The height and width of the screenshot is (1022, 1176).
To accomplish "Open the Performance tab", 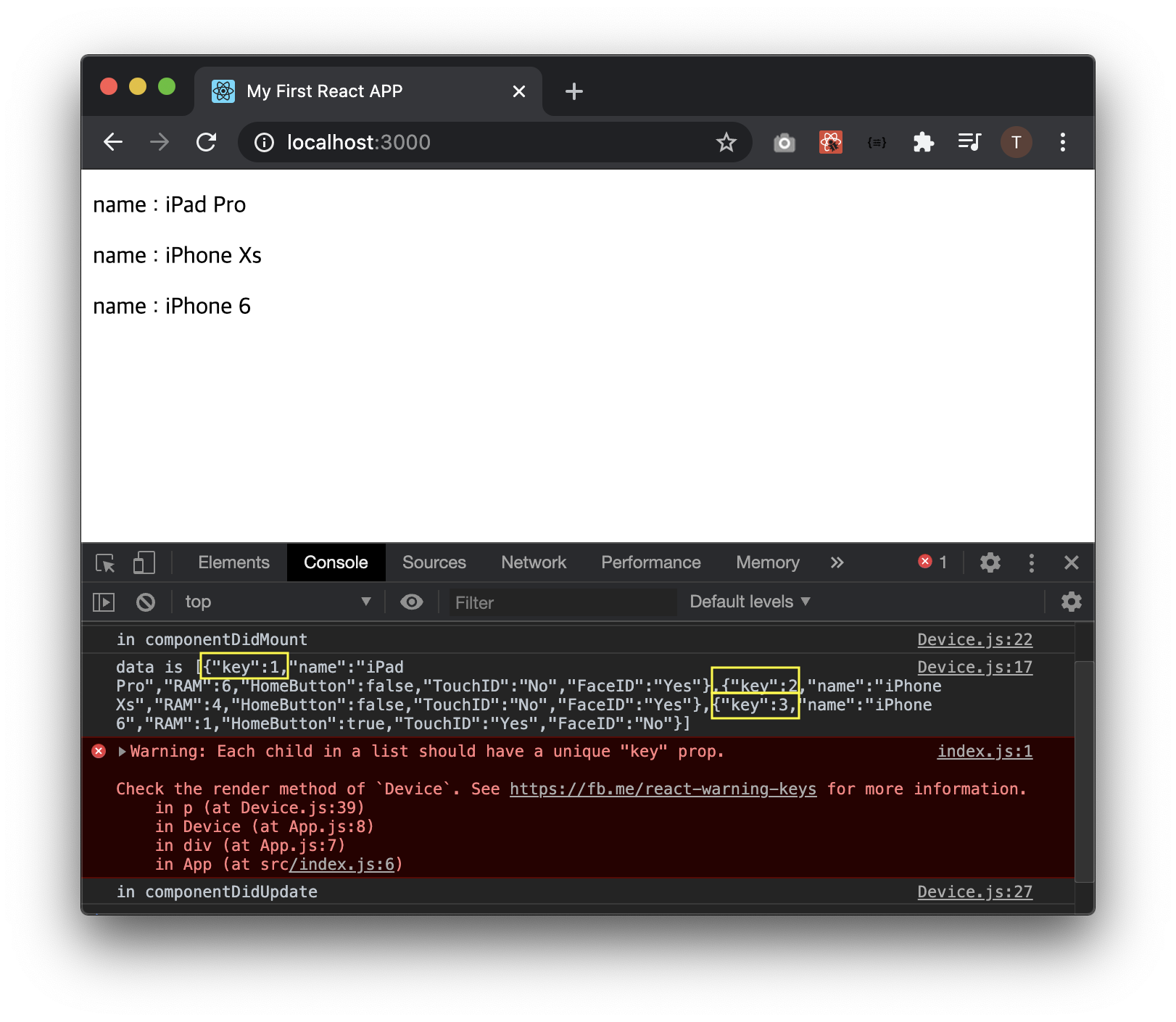I will click(x=651, y=562).
